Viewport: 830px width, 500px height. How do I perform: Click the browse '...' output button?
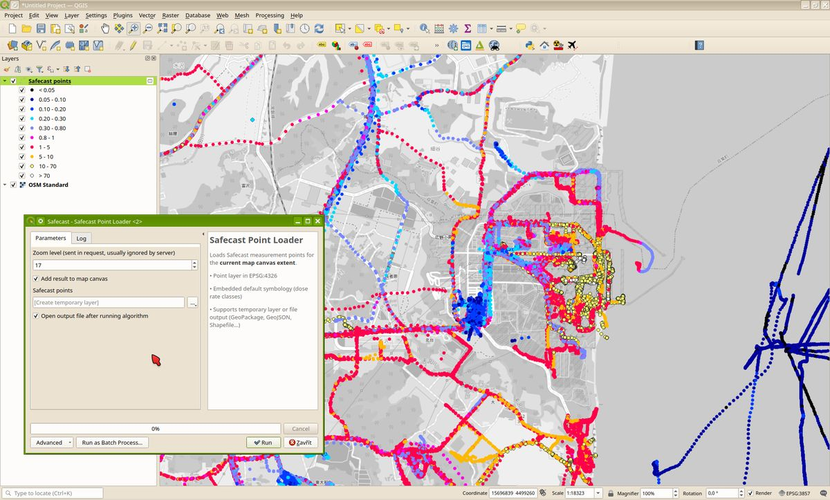point(192,303)
